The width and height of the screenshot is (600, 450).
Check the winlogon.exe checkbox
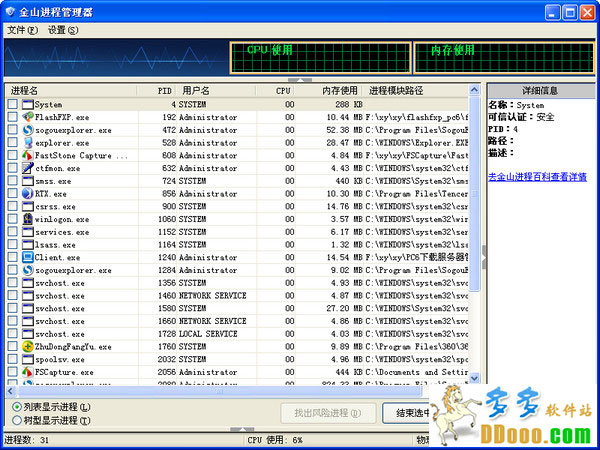pos(13,218)
